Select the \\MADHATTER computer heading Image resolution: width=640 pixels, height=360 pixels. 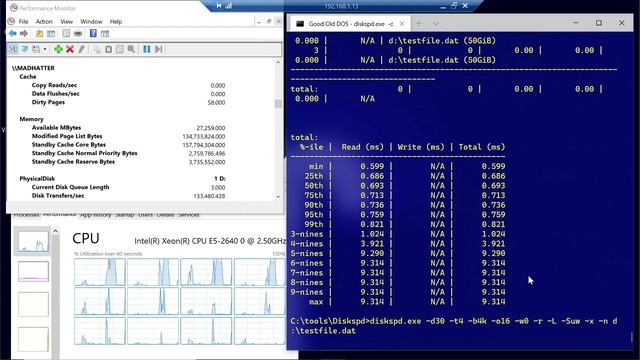pos(33,68)
